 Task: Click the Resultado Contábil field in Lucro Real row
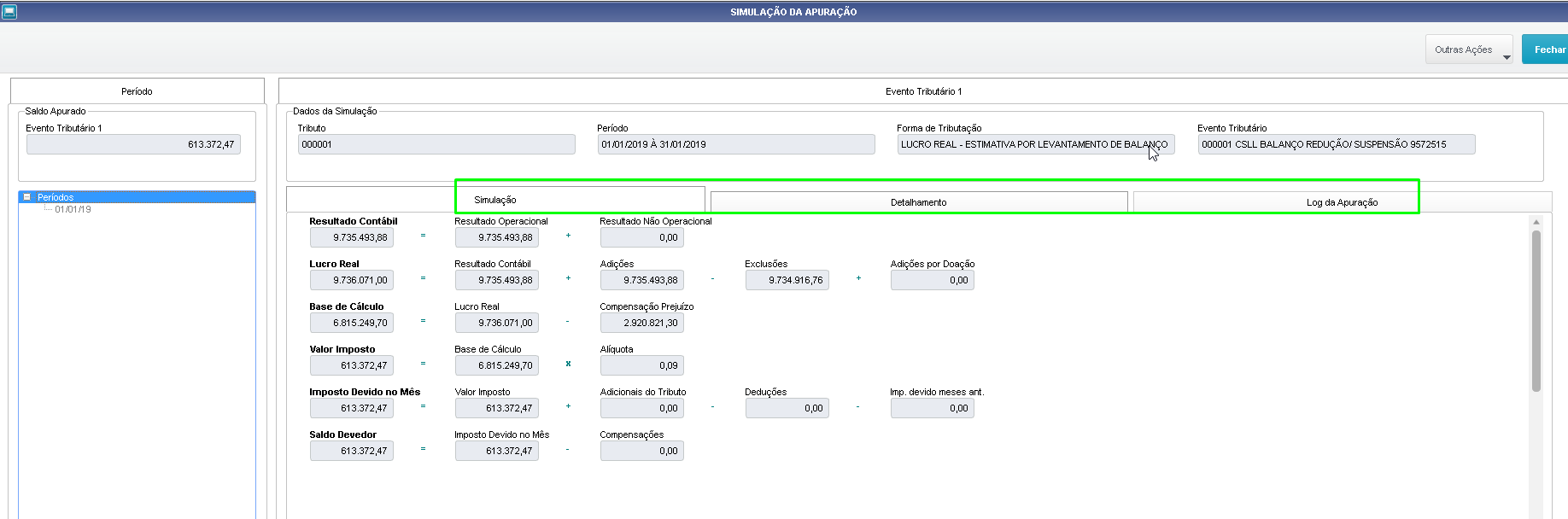[x=497, y=280]
